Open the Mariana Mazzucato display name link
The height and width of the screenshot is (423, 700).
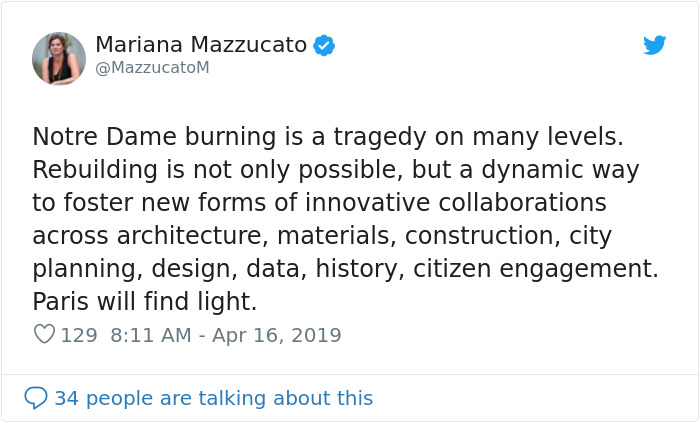click(201, 45)
